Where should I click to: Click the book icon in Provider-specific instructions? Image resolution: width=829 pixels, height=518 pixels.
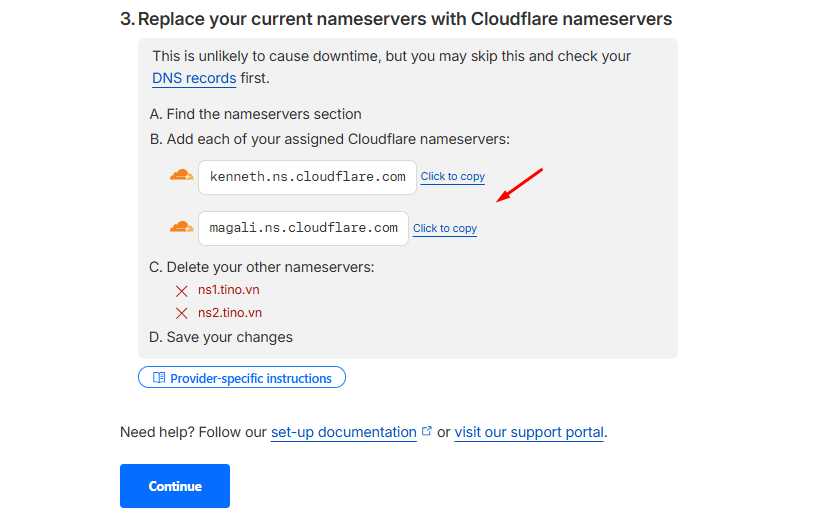click(x=159, y=377)
